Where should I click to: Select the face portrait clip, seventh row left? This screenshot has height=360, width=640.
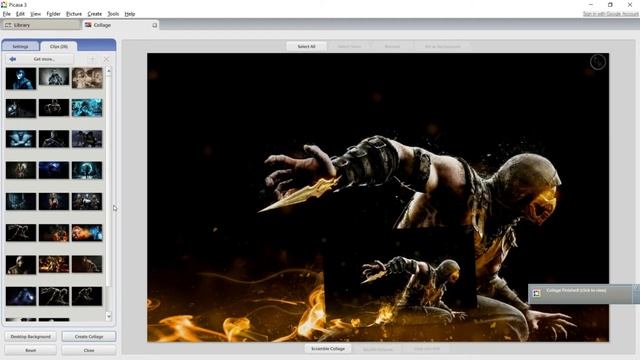coord(21,264)
